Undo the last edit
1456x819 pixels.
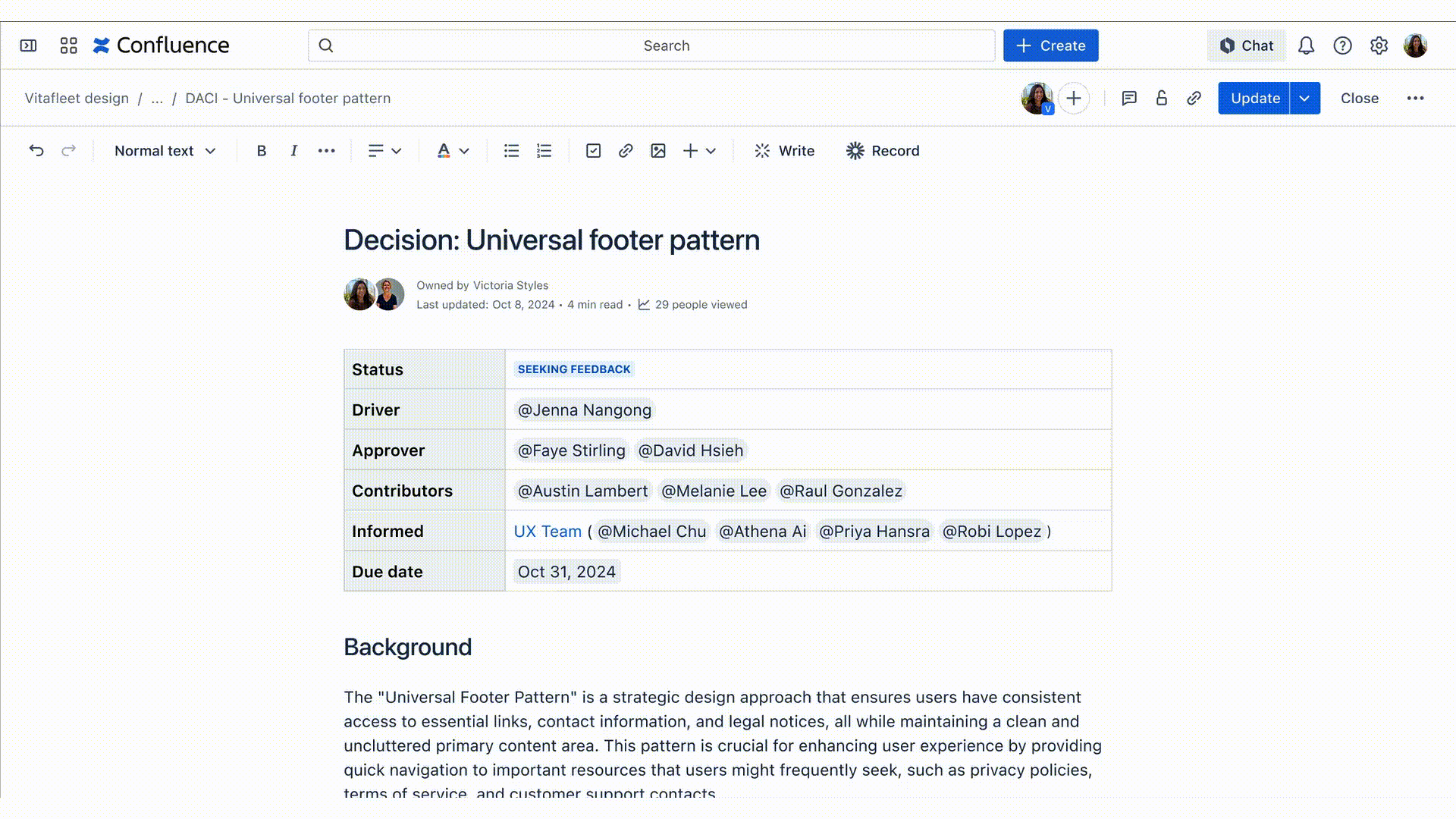click(x=36, y=150)
